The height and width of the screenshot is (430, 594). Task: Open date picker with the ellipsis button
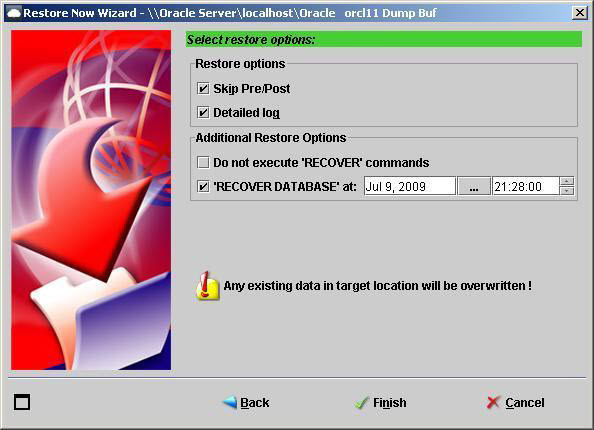tap(474, 186)
